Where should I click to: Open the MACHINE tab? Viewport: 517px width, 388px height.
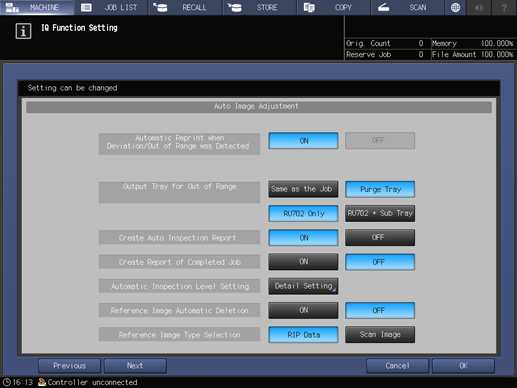coord(37,7)
